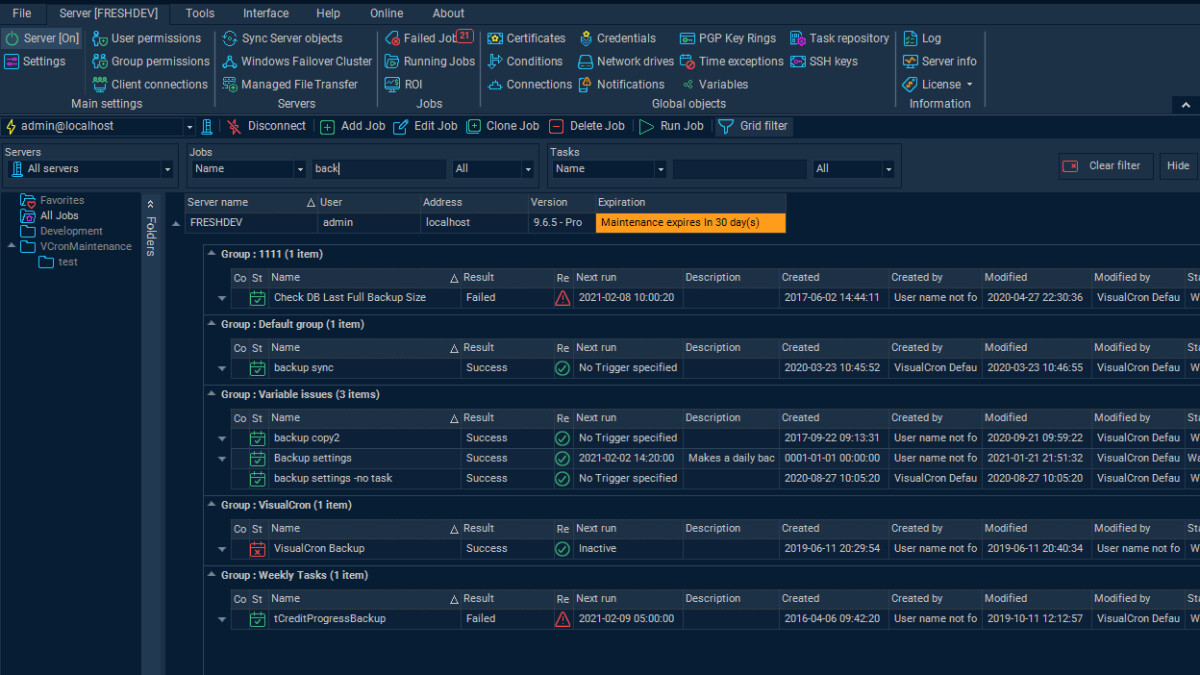Open Task repository
Image resolution: width=1200 pixels, height=675 pixels.
pyautogui.click(x=839, y=38)
